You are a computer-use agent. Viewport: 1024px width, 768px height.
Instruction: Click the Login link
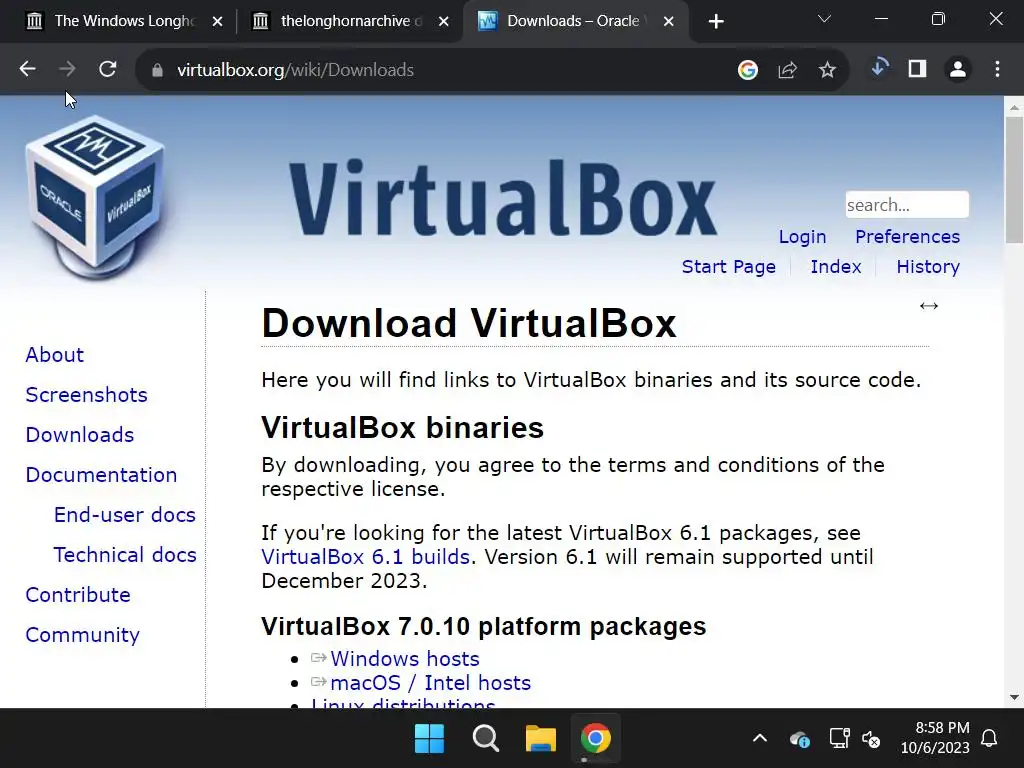click(802, 236)
